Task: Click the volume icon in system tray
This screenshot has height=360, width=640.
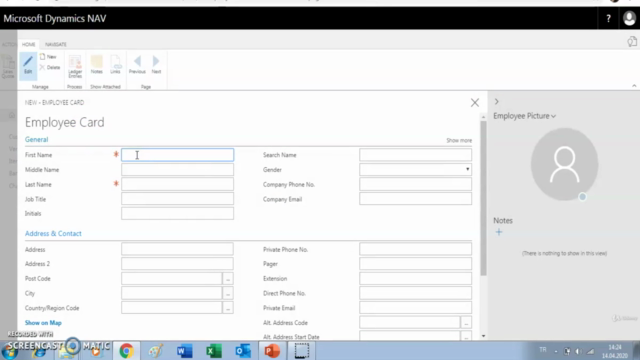Action: pos(578,351)
